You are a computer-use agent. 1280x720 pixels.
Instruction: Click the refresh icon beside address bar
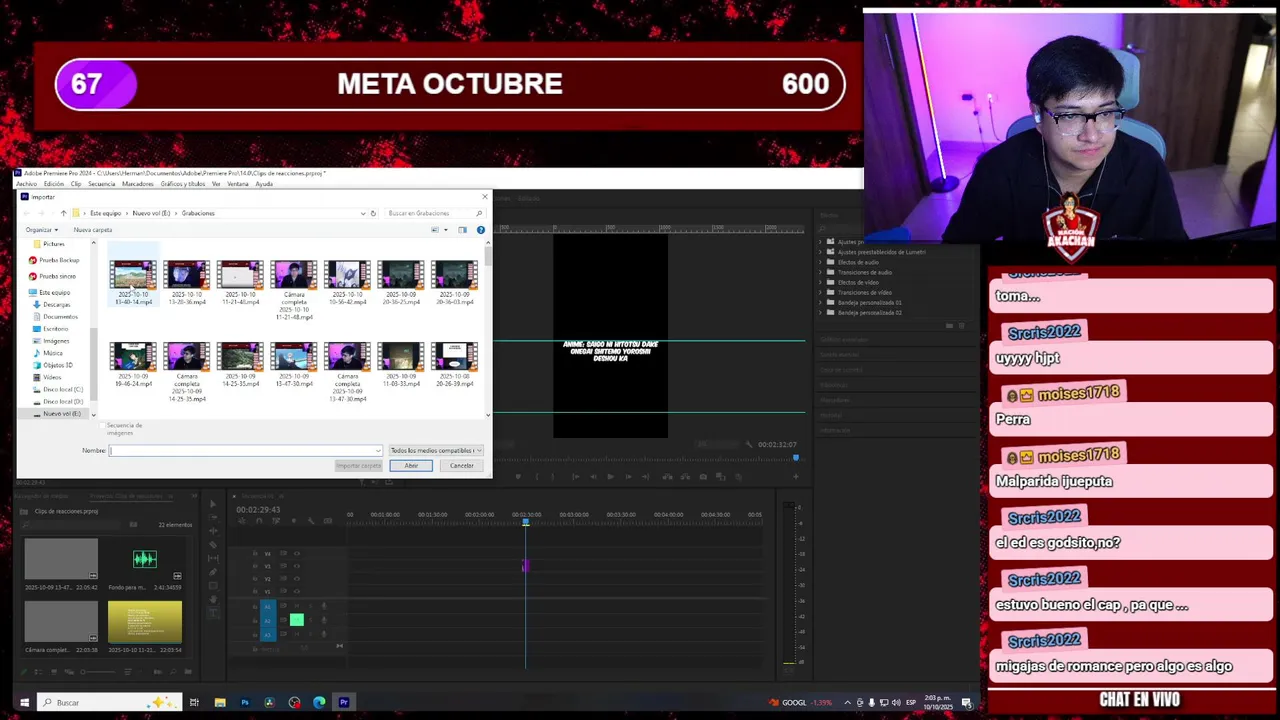[373, 213]
